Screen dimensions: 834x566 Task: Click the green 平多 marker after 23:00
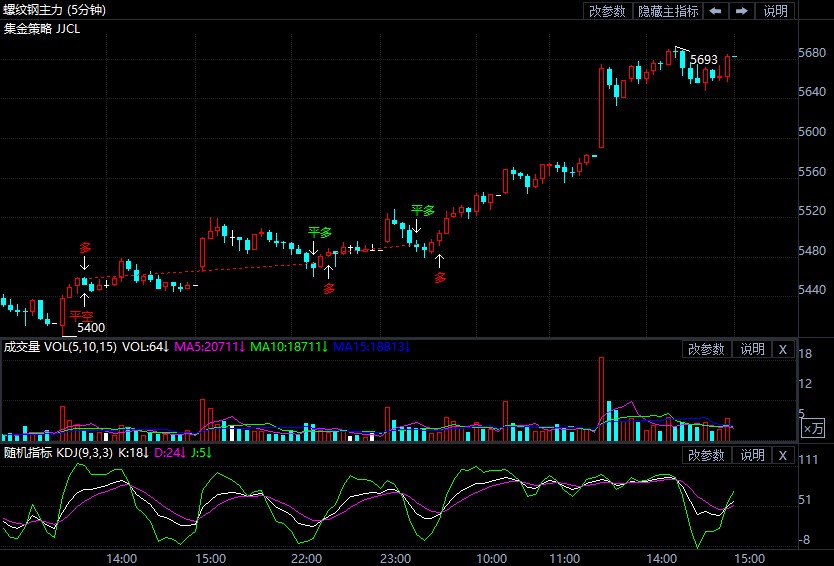pyautogui.click(x=423, y=211)
